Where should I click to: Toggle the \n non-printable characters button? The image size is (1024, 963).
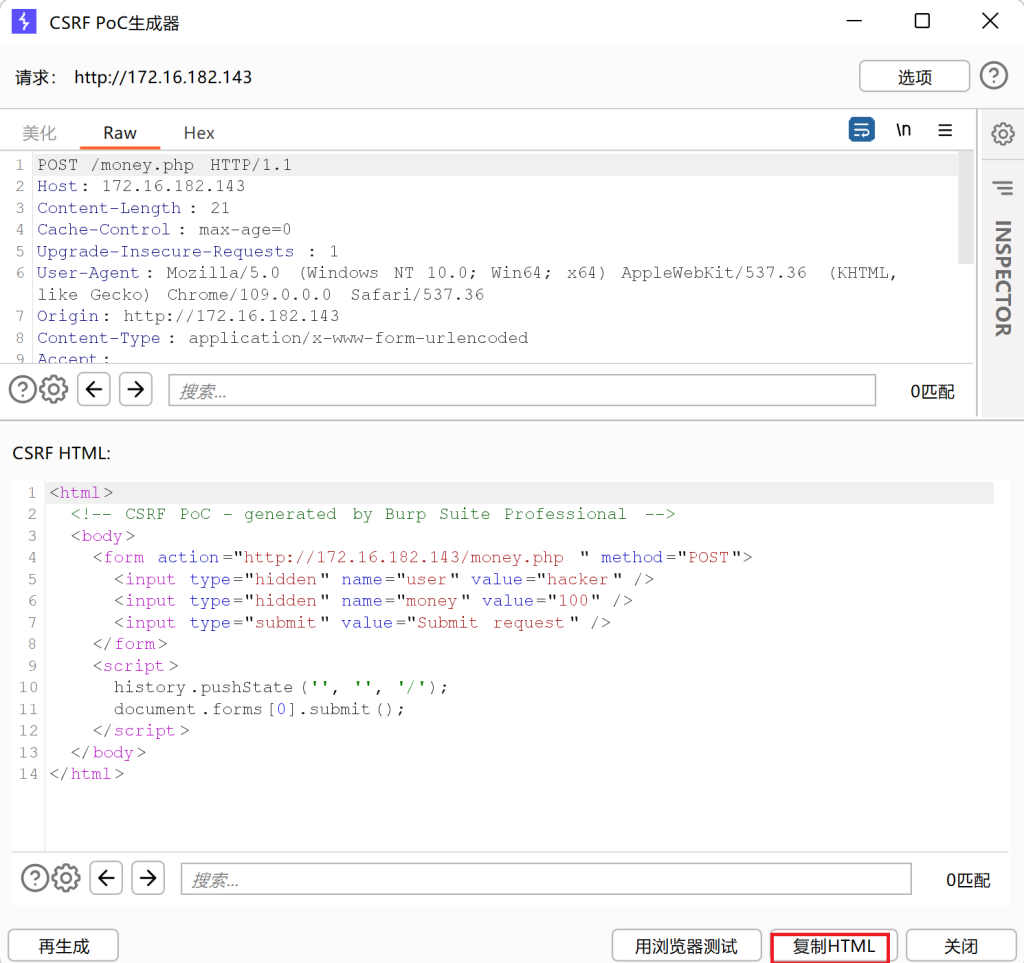(903, 130)
